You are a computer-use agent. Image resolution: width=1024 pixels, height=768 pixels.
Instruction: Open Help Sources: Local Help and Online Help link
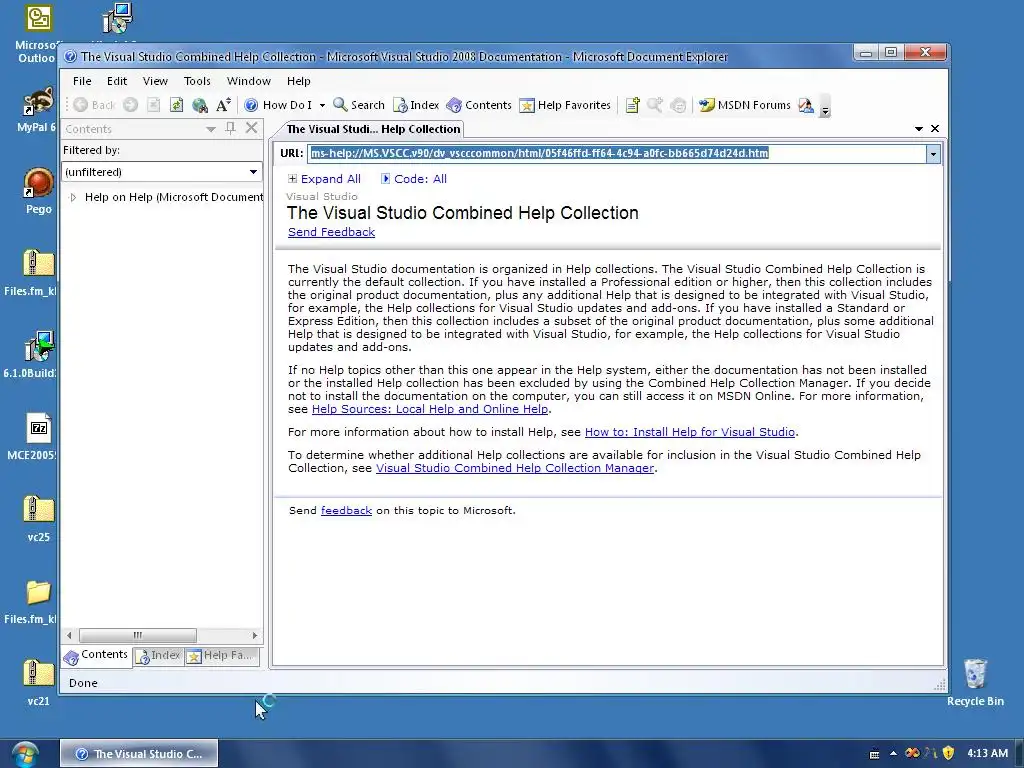point(430,409)
